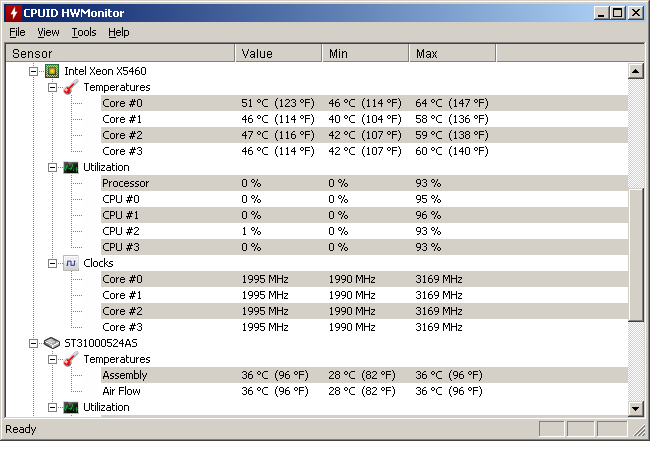Select the Assembly temperature row

[x=364, y=375]
